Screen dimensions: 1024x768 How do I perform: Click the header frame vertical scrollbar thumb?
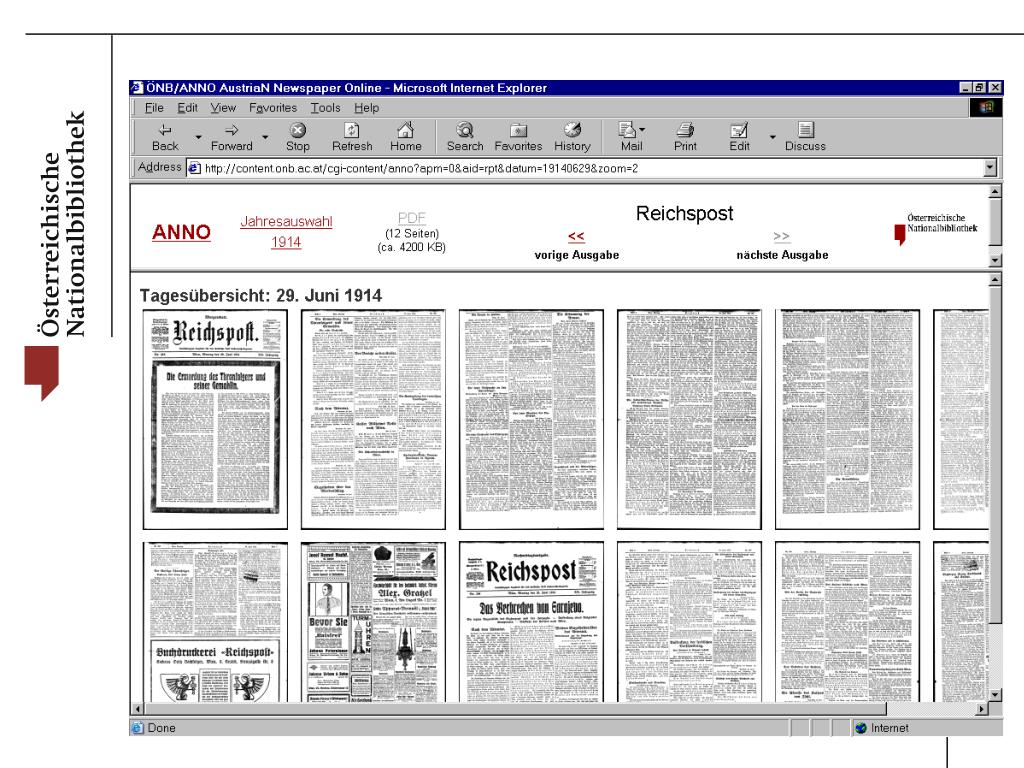point(995,222)
